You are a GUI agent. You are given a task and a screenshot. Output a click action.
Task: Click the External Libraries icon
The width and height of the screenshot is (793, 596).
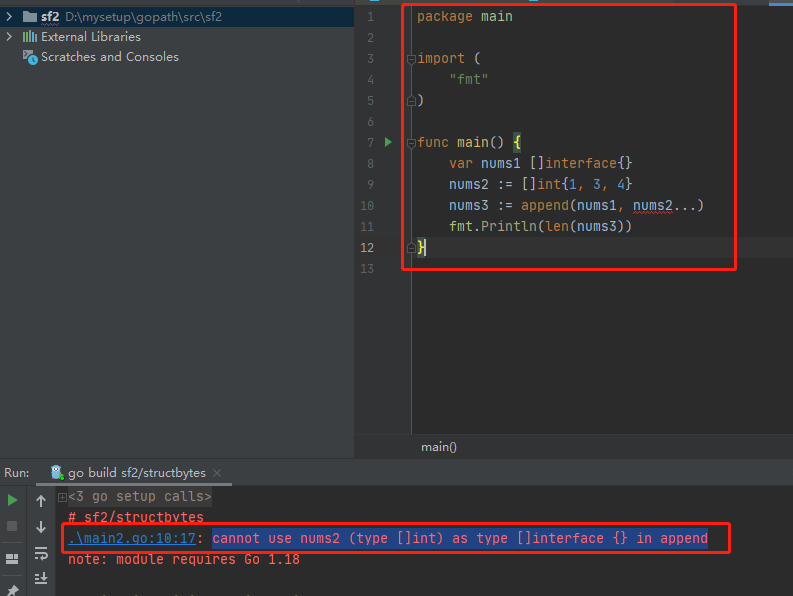[x=30, y=36]
